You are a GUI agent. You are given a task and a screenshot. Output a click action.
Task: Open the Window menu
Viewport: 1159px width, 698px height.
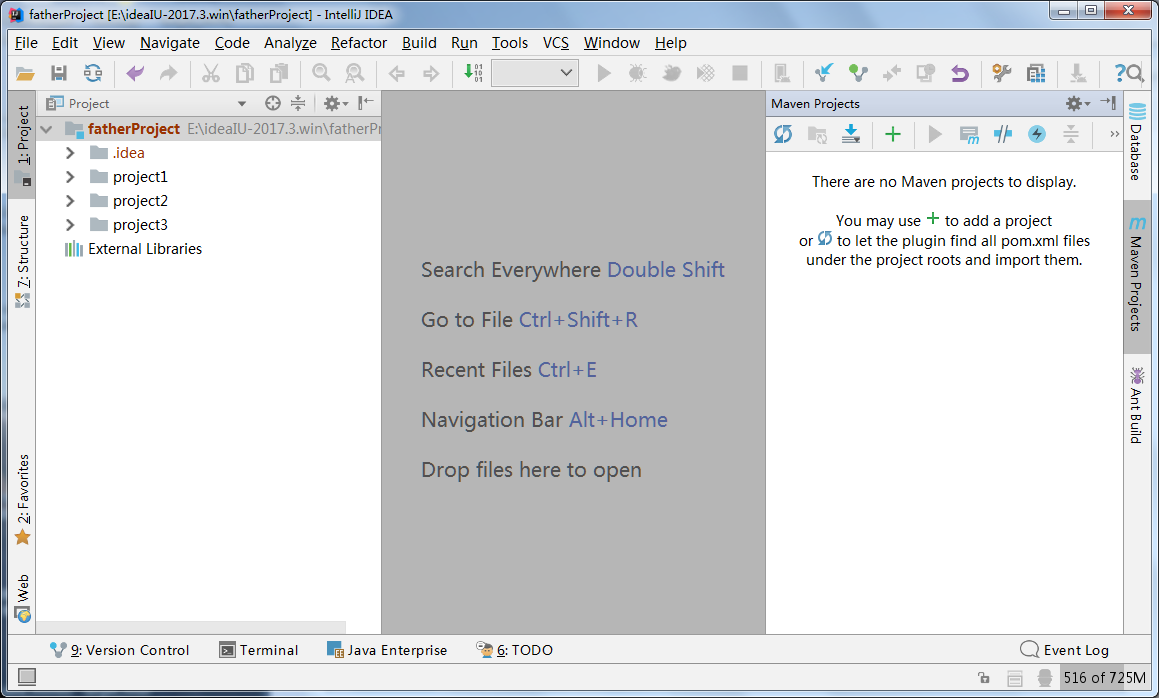click(611, 43)
